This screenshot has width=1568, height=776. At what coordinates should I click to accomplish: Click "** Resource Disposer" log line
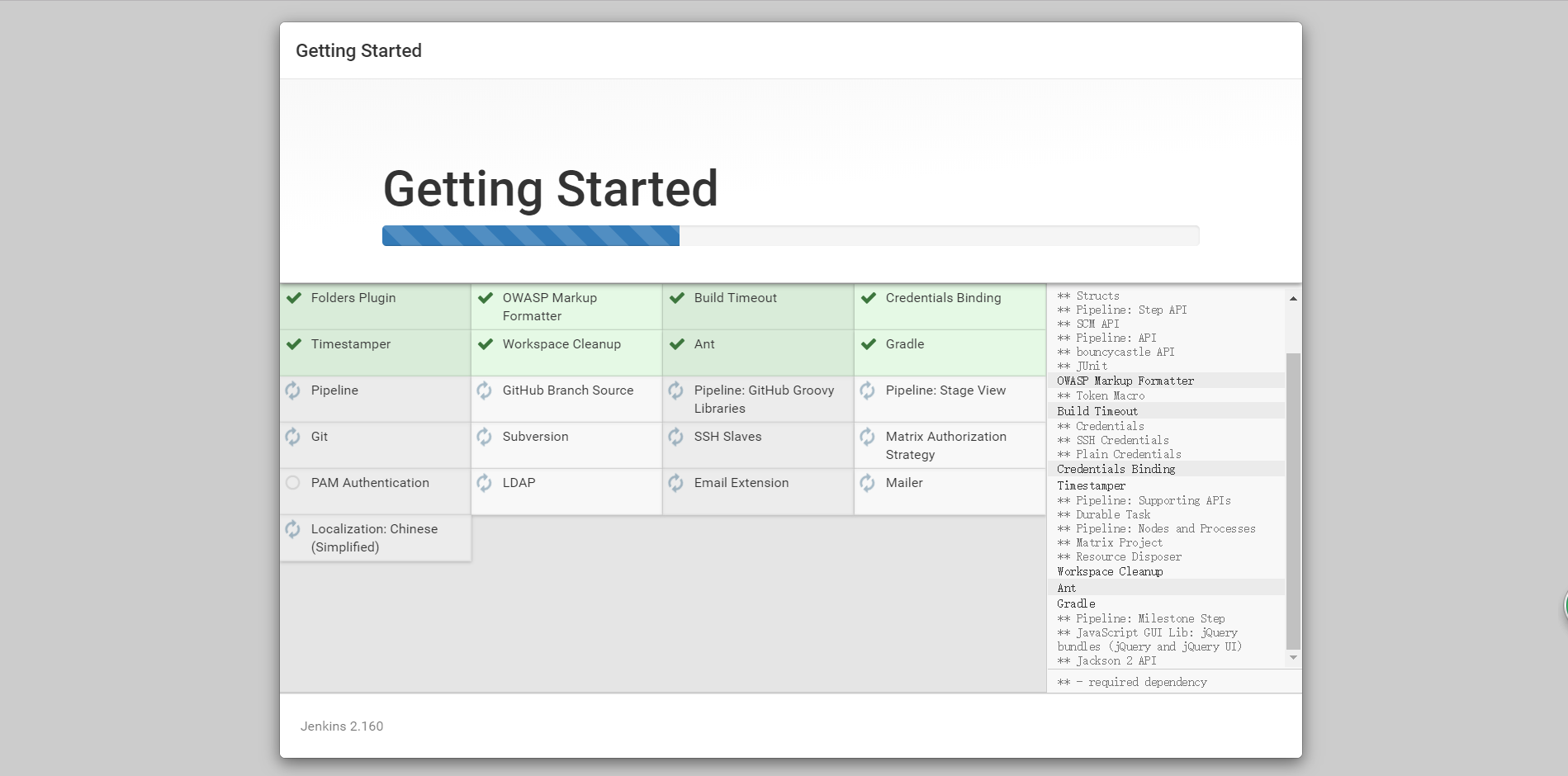[x=1119, y=556]
